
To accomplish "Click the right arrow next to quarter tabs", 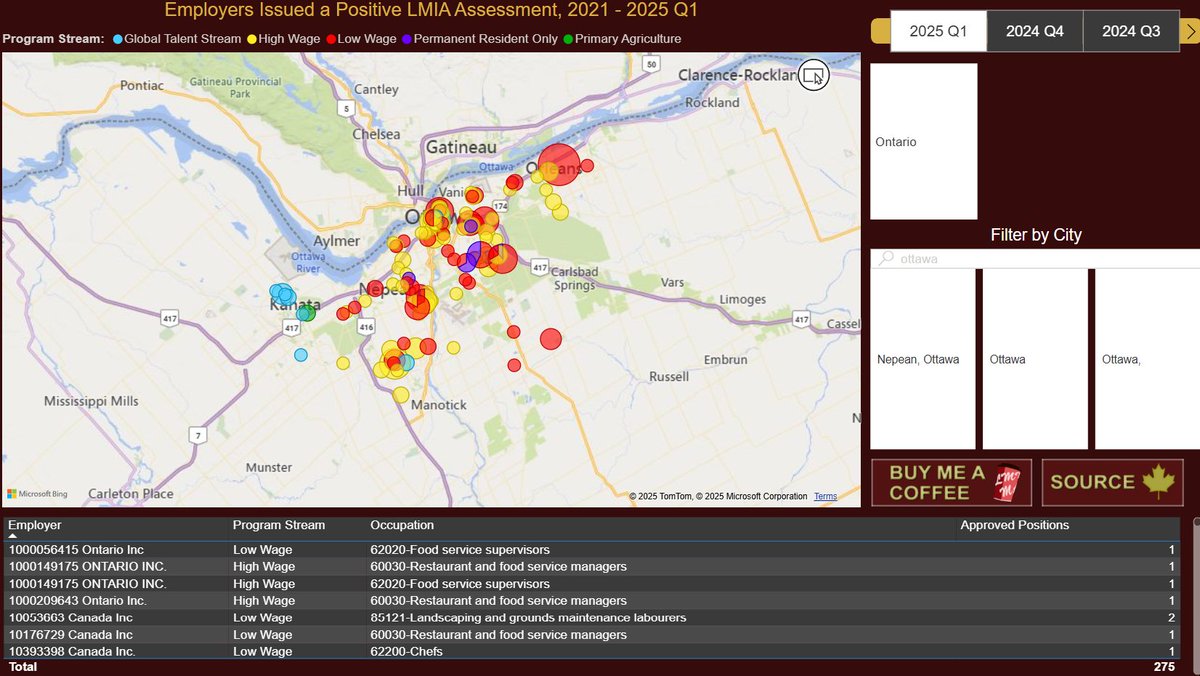I will point(1189,31).
